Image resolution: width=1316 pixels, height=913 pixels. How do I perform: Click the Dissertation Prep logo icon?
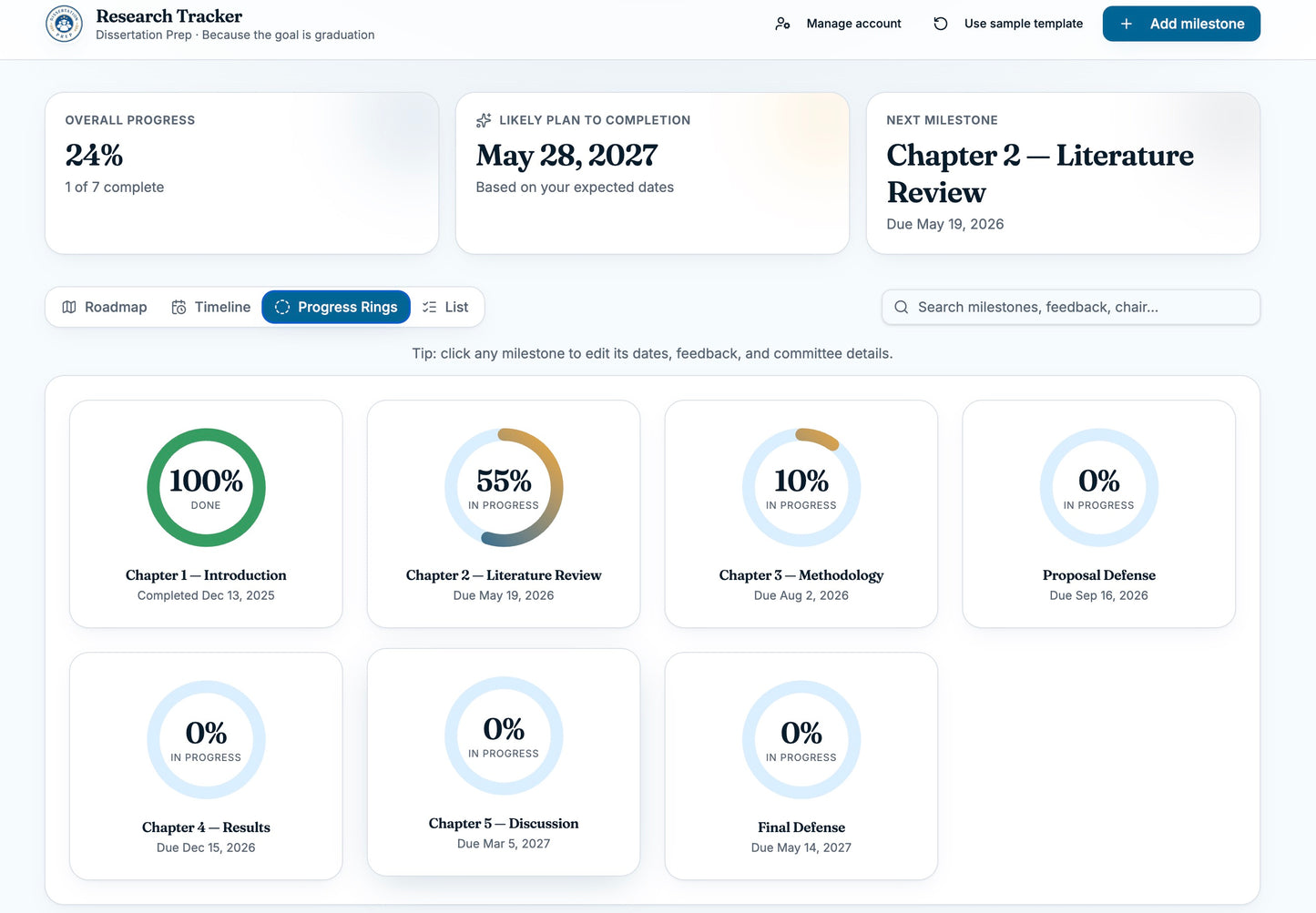64,24
